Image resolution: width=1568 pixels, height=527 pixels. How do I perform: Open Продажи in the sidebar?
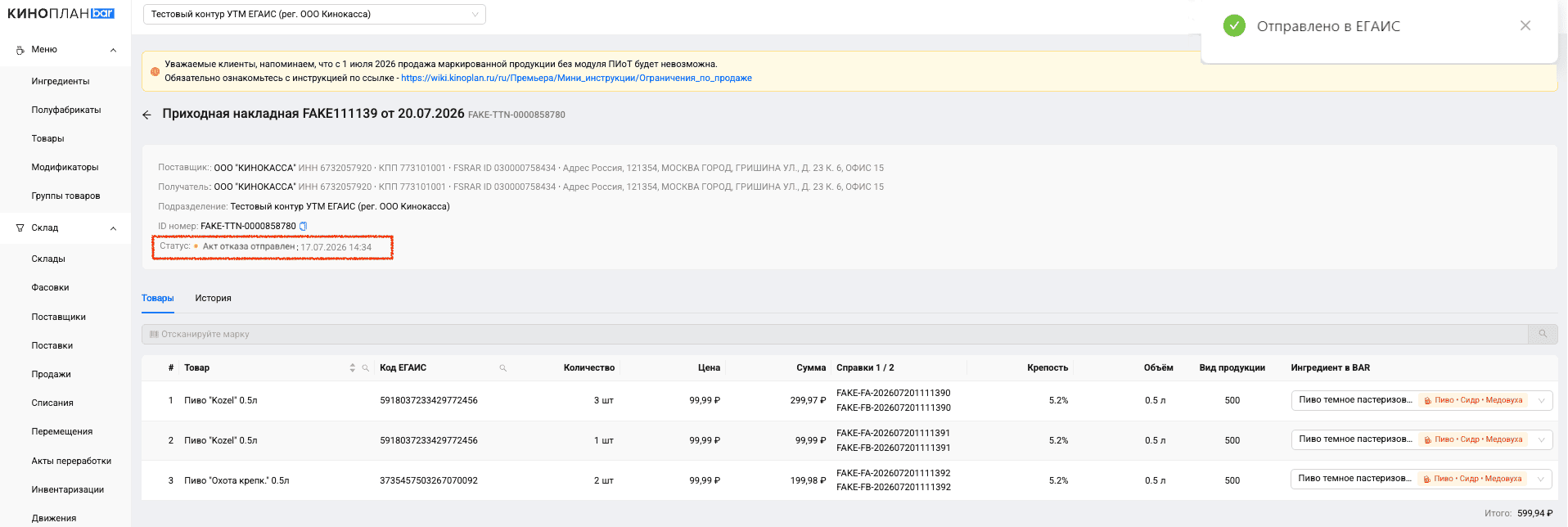[51, 374]
